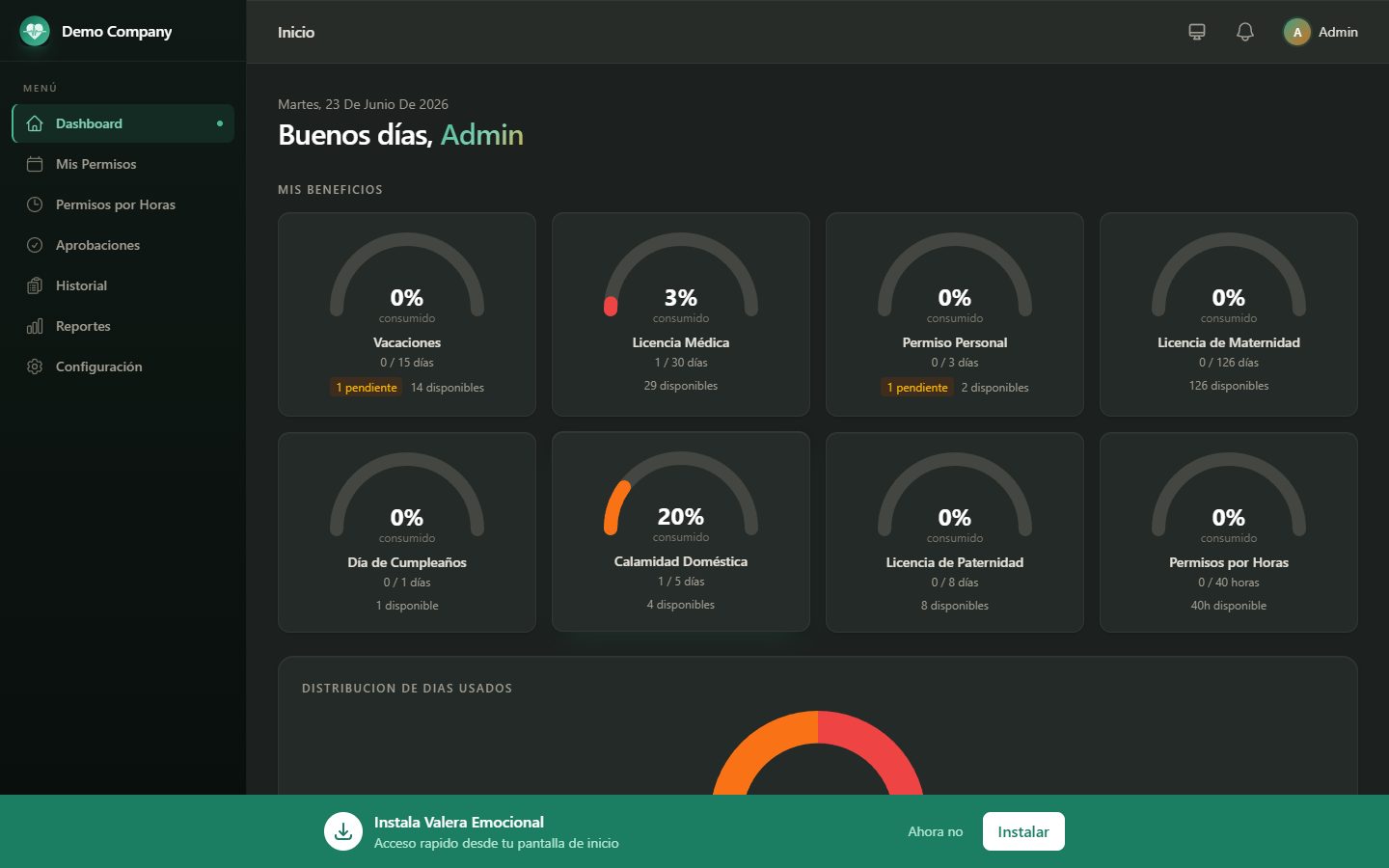Open the Dashboard menu item

coord(123,123)
